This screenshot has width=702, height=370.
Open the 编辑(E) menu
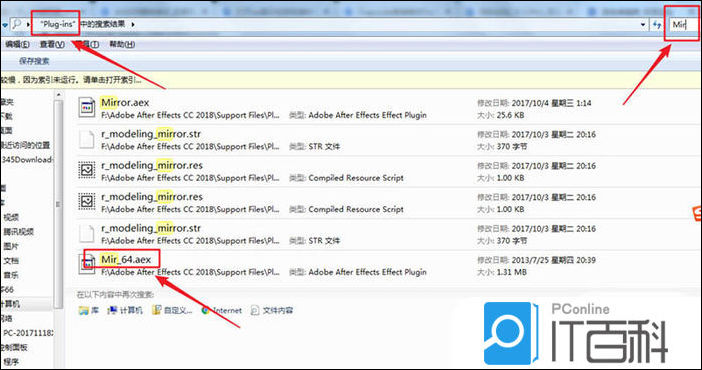tap(17, 44)
